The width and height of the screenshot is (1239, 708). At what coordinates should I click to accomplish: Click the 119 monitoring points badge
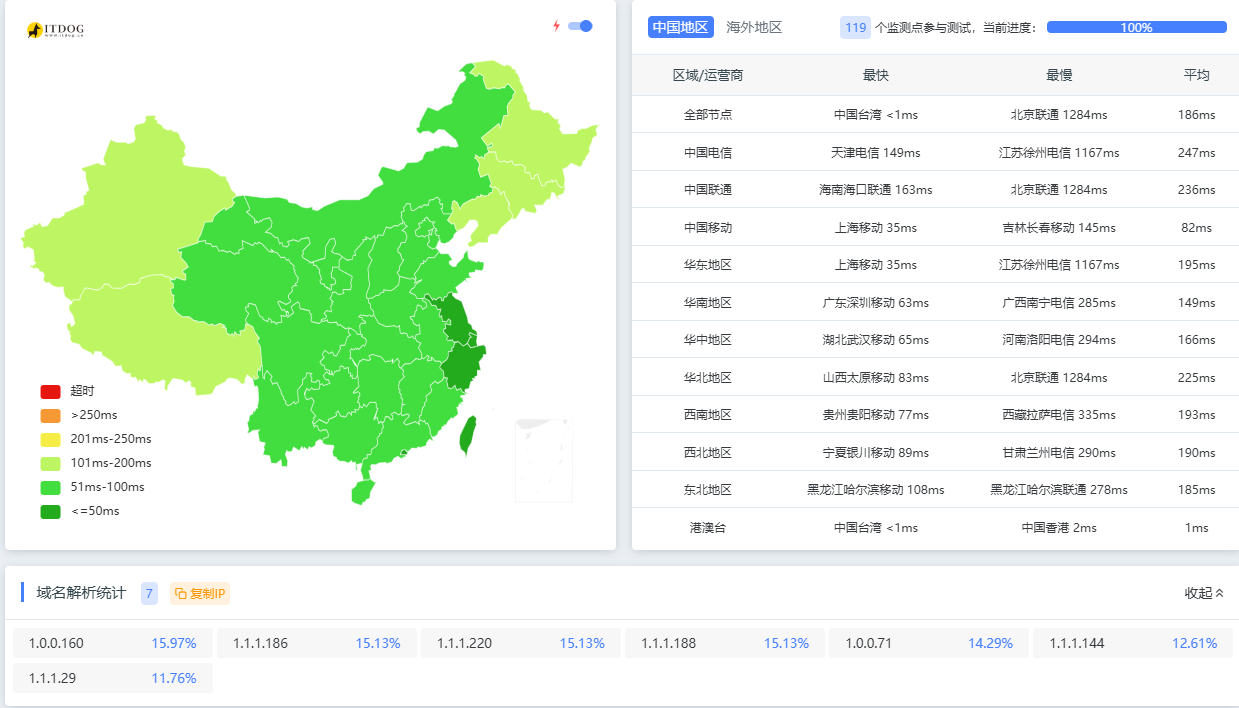(x=855, y=27)
